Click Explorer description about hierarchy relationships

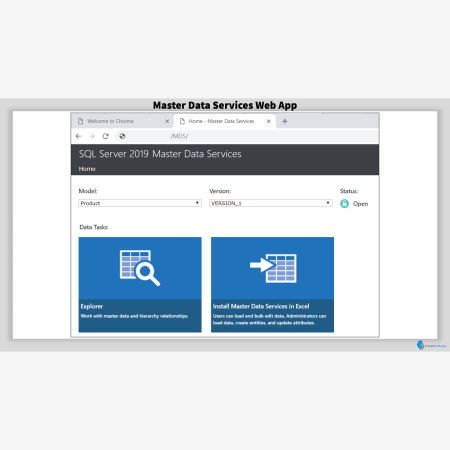(135, 316)
